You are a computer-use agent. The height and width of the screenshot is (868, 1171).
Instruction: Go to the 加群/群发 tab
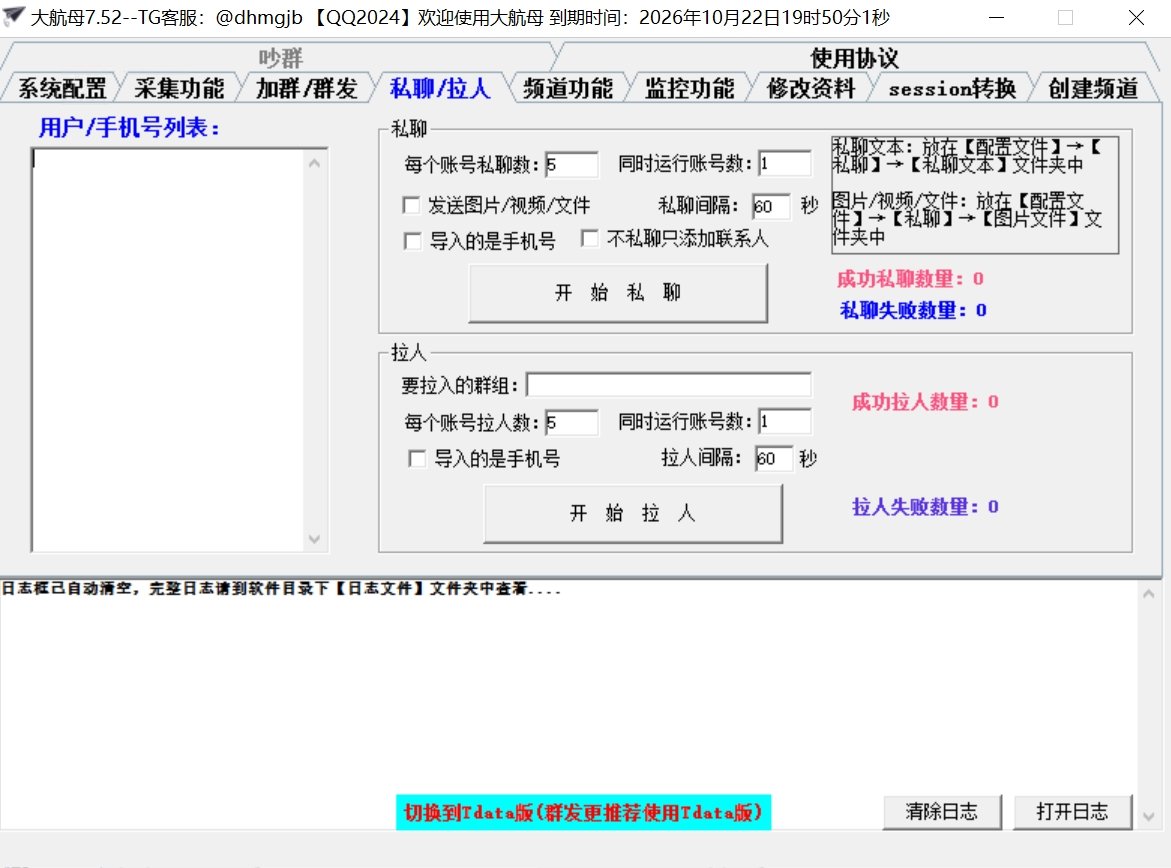306,89
